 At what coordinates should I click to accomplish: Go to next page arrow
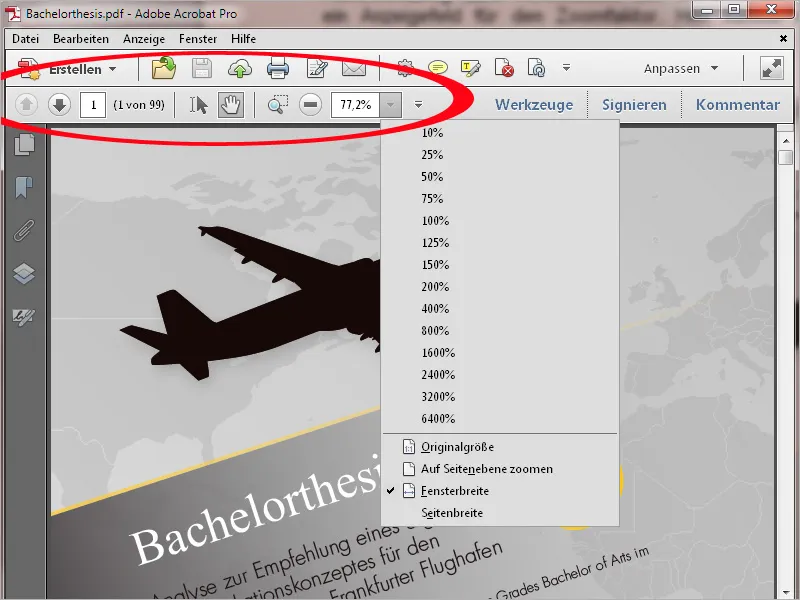tap(59, 105)
